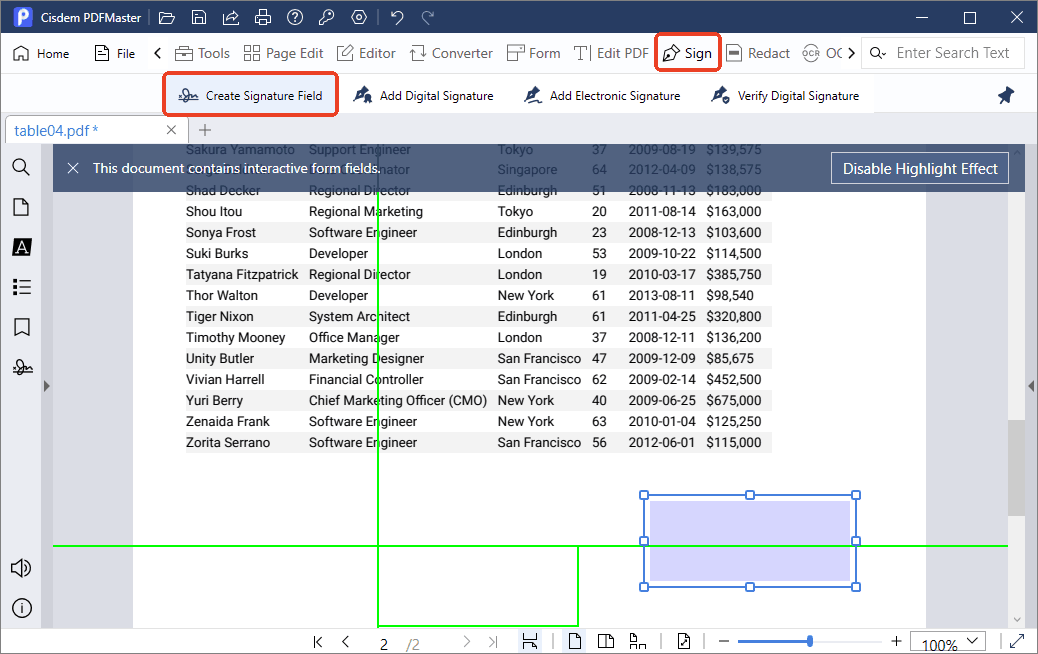Go to the last page
The image size is (1038, 654).
[x=493, y=641]
